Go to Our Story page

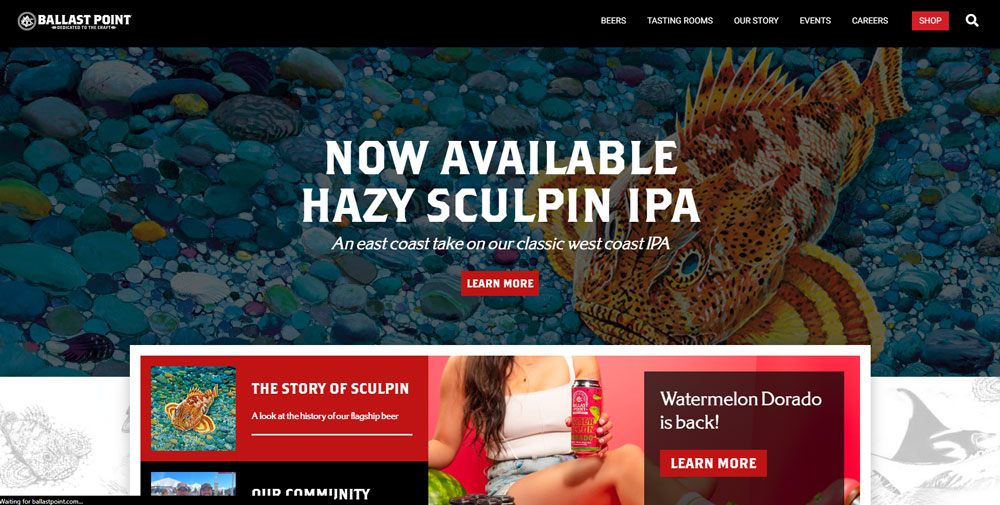point(756,20)
